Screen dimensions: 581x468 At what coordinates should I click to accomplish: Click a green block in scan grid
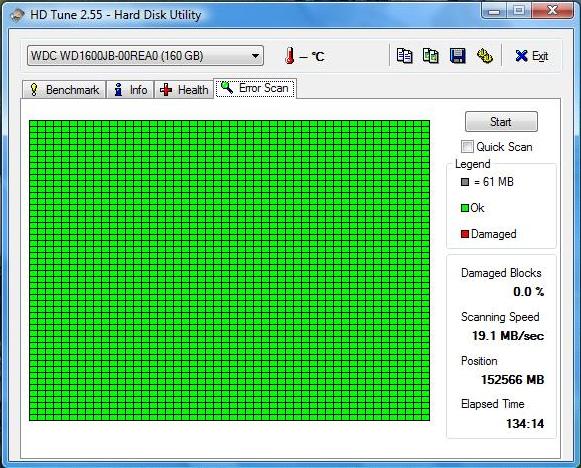[x=230, y=270]
